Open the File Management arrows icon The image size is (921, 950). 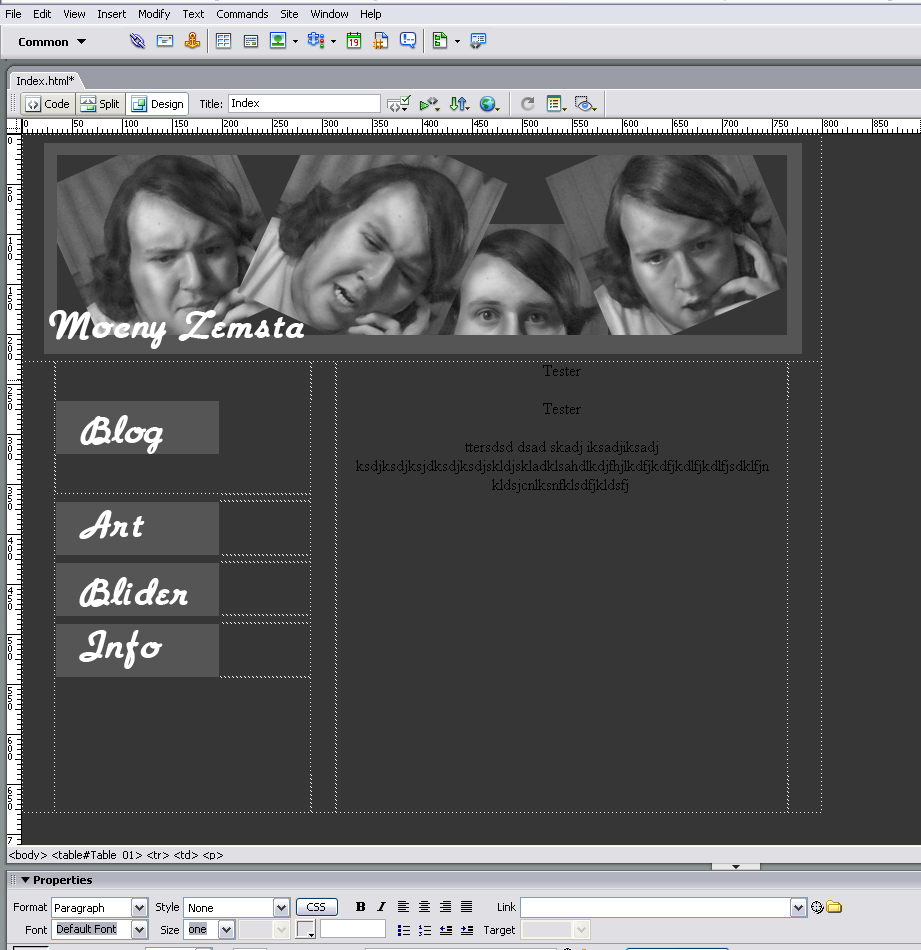tap(459, 104)
